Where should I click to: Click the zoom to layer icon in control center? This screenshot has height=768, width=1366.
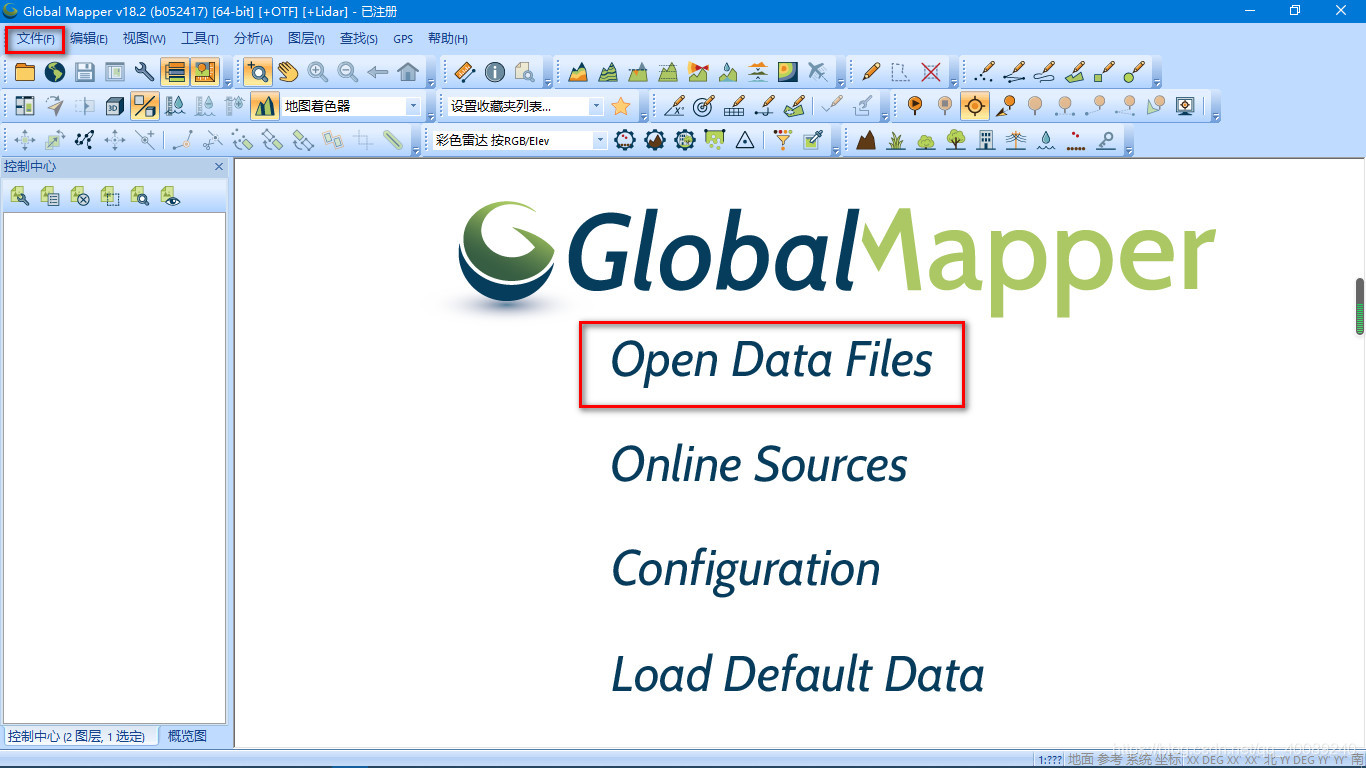click(140, 197)
